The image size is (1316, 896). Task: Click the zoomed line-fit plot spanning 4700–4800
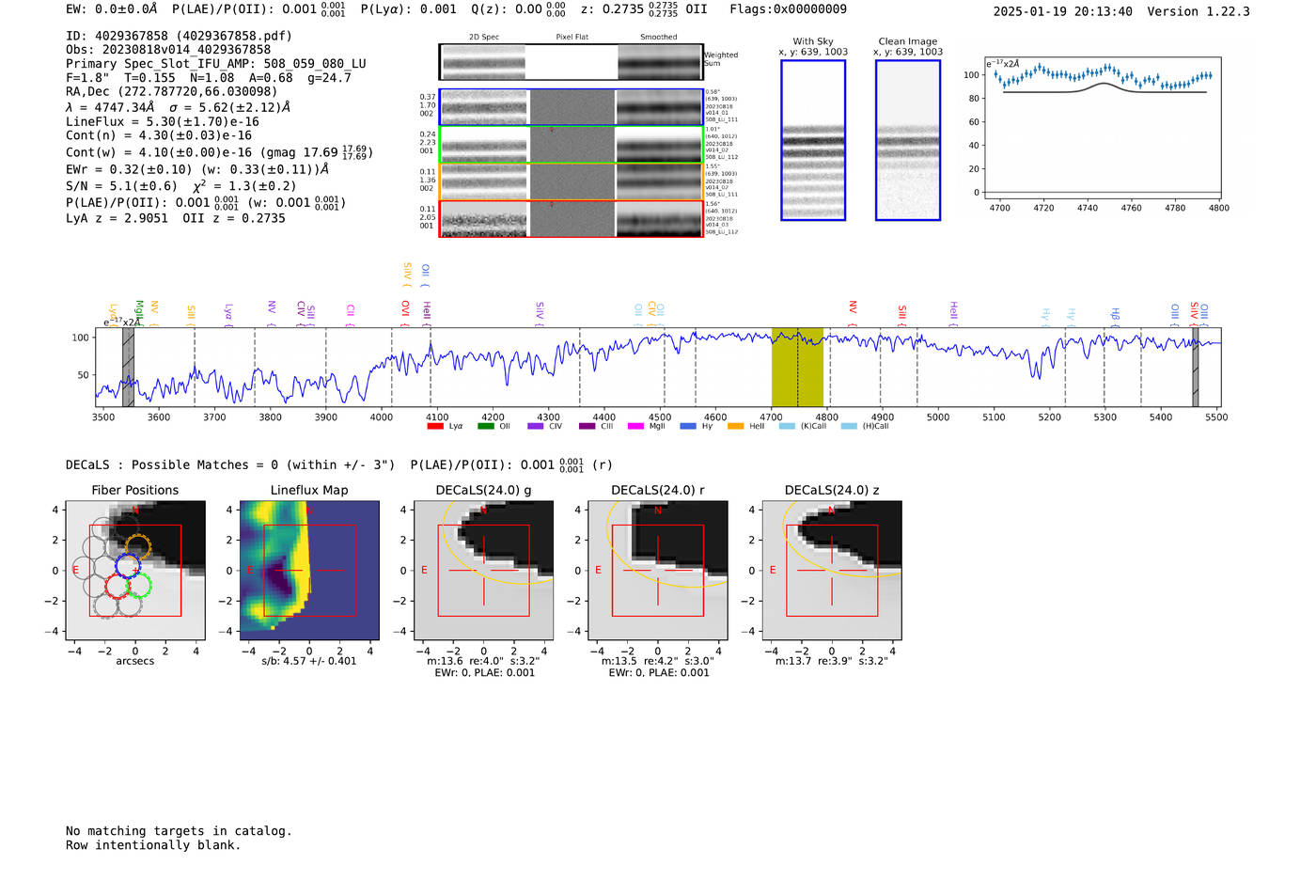[x=1102, y=128]
